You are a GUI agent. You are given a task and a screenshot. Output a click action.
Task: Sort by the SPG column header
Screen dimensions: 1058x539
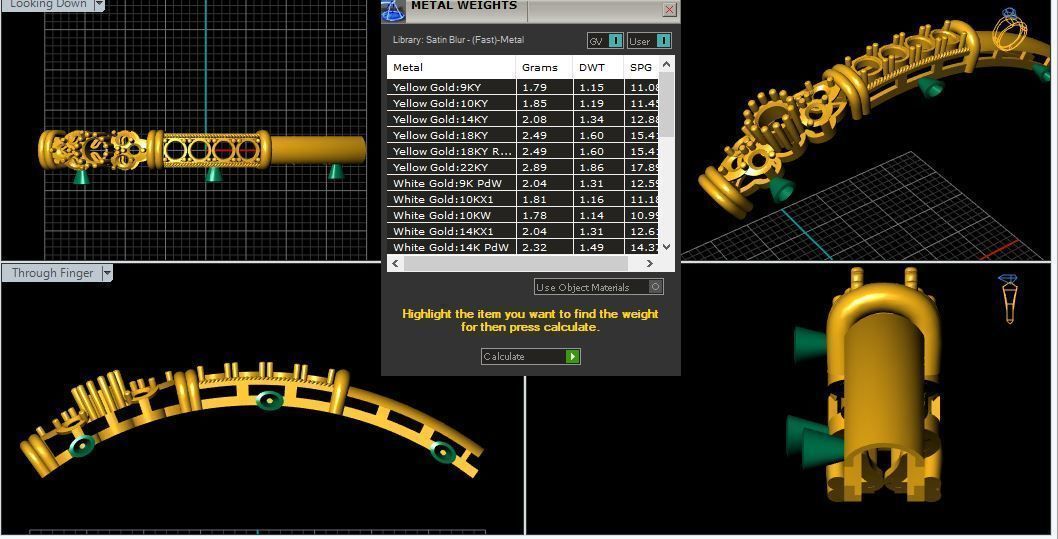(641, 67)
